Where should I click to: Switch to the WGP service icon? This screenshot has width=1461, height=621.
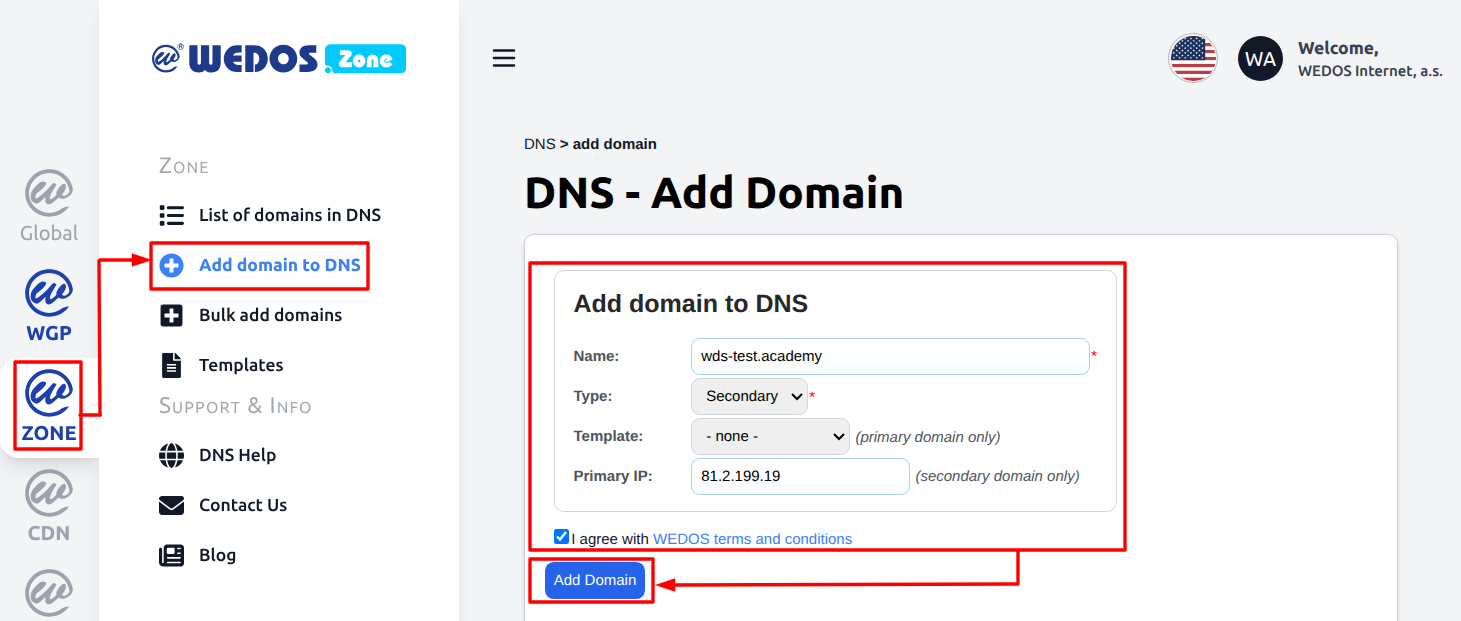tap(49, 306)
